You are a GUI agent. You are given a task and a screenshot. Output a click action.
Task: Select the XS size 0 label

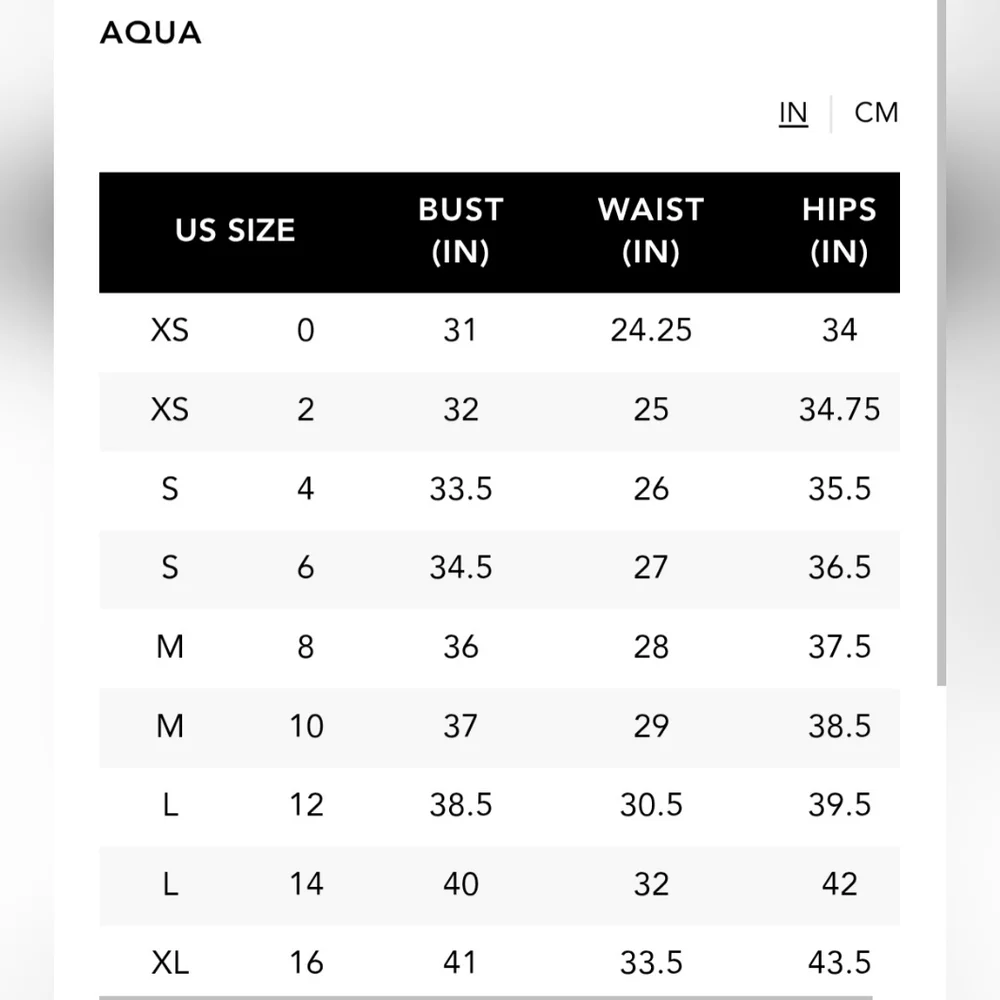click(170, 330)
